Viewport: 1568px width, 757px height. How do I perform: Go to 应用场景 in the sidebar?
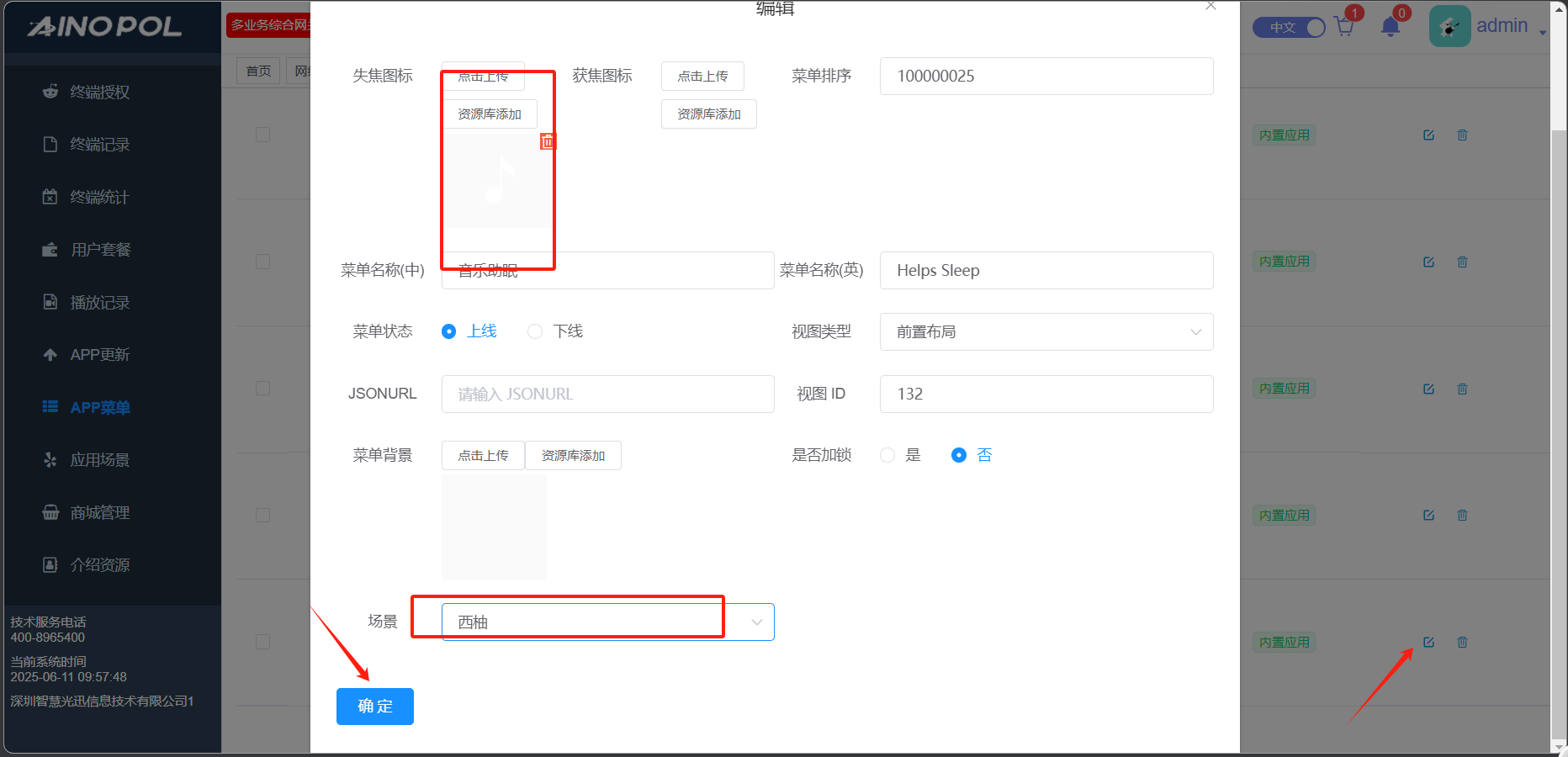99,460
